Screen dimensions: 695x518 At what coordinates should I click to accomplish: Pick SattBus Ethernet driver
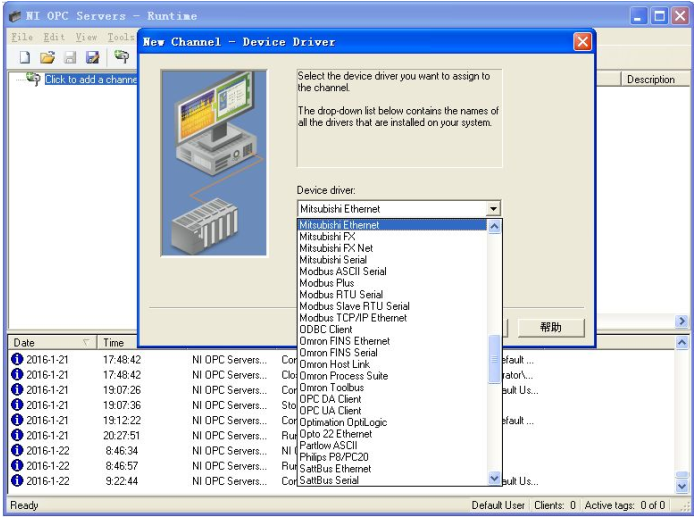pos(392,468)
